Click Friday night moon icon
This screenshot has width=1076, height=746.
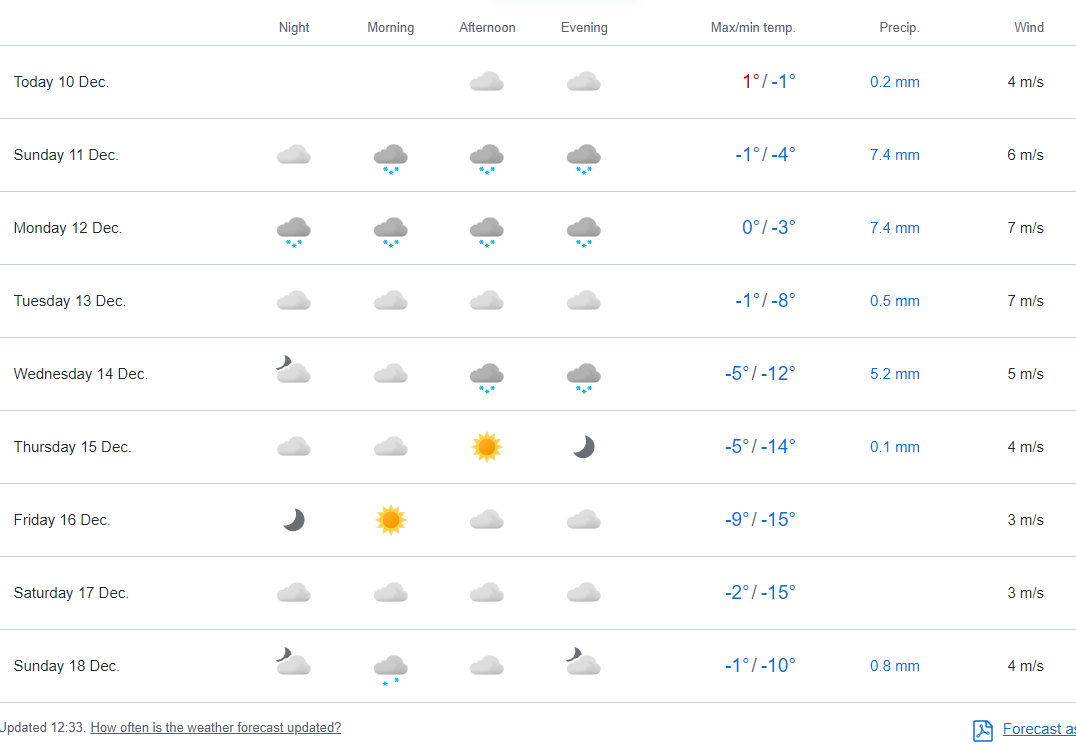293,520
